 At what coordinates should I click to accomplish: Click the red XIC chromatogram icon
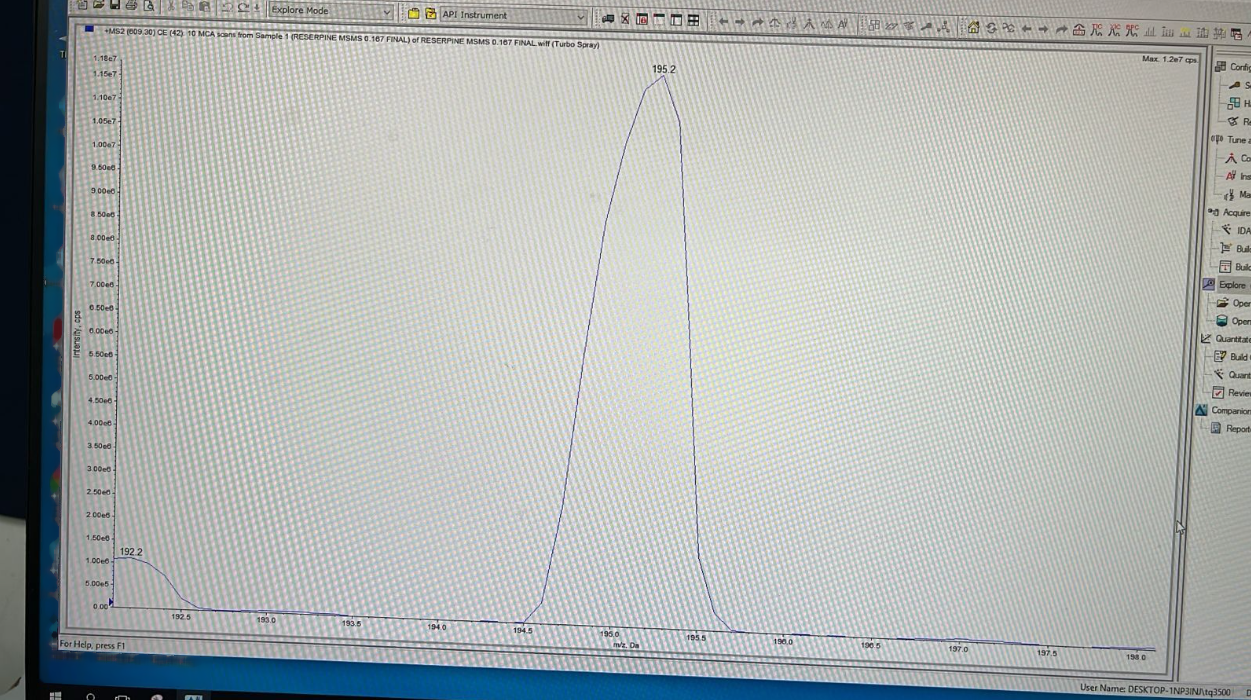pyautogui.click(x=1114, y=29)
